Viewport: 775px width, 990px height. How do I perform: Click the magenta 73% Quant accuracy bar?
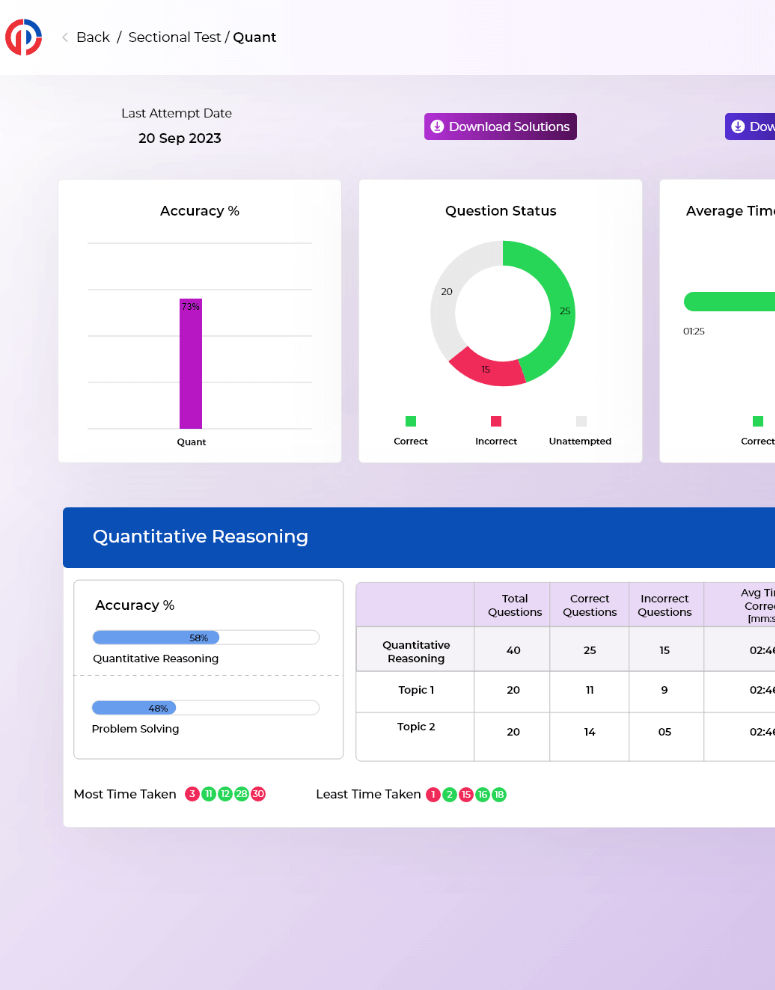click(x=191, y=364)
